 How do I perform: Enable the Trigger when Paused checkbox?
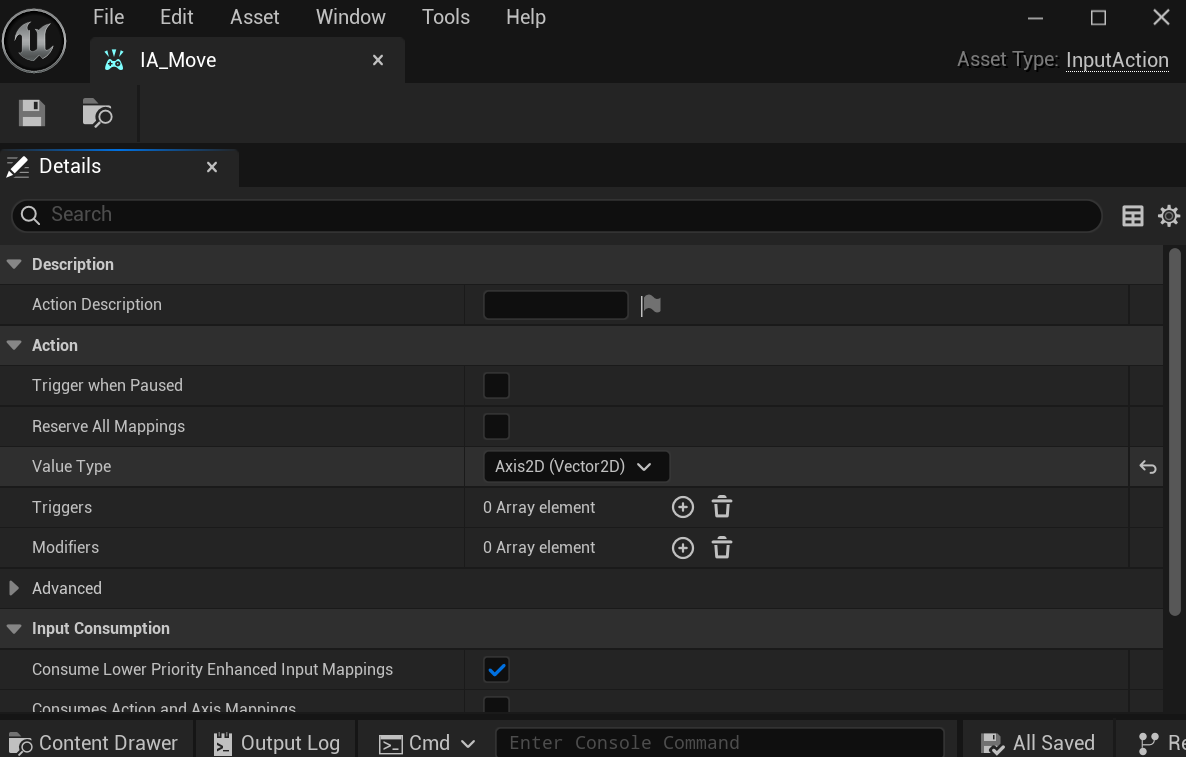(496, 386)
